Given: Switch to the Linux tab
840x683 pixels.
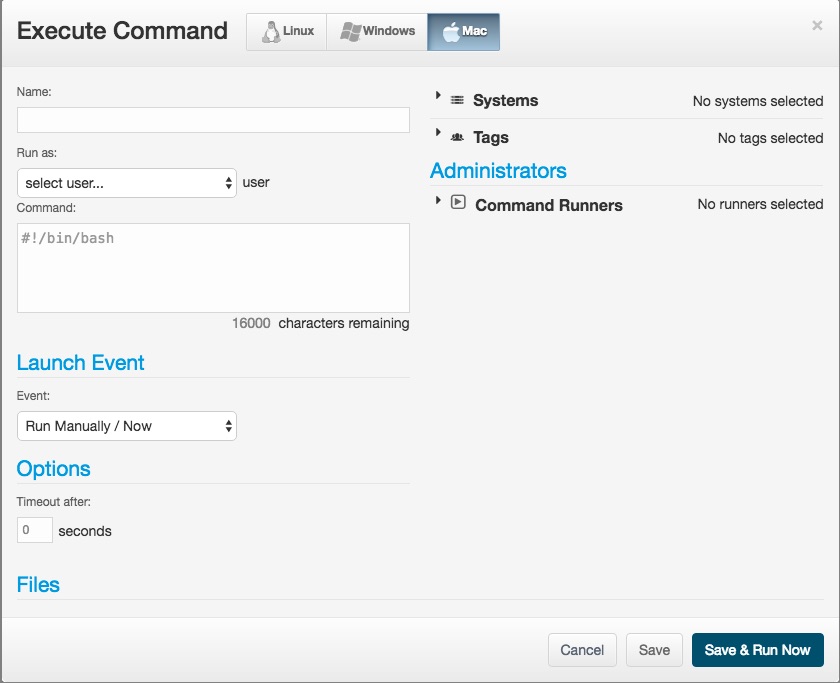Looking at the screenshot, I should [287, 32].
